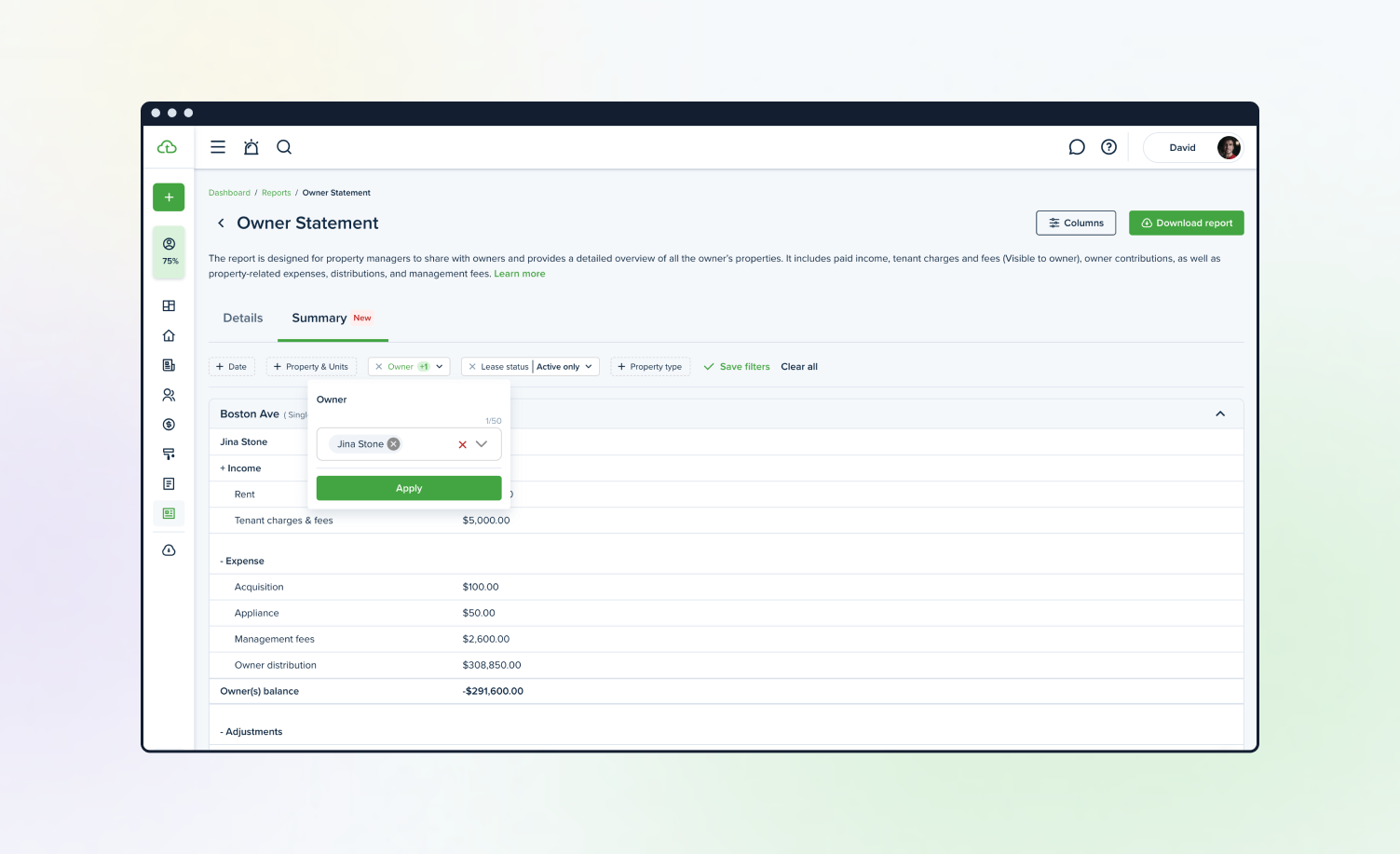Remove the Jina Stone chip
The height and width of the screenshot is (854, 1400).
pos(394,444)
